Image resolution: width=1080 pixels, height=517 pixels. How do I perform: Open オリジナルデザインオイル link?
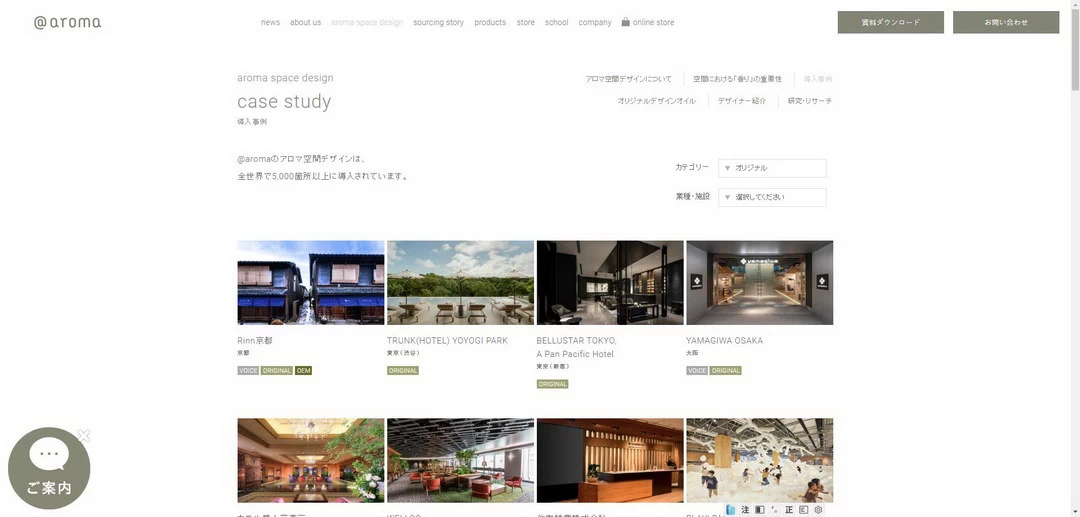tap(656, 101)
